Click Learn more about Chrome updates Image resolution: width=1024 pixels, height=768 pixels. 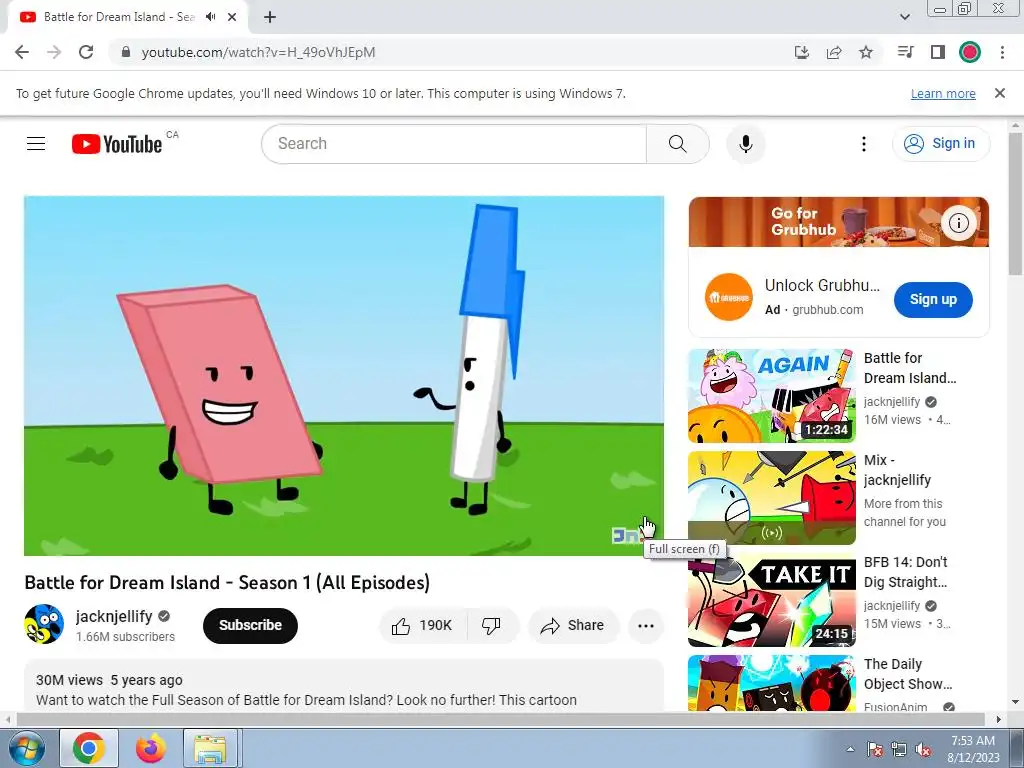pos(943,93)
